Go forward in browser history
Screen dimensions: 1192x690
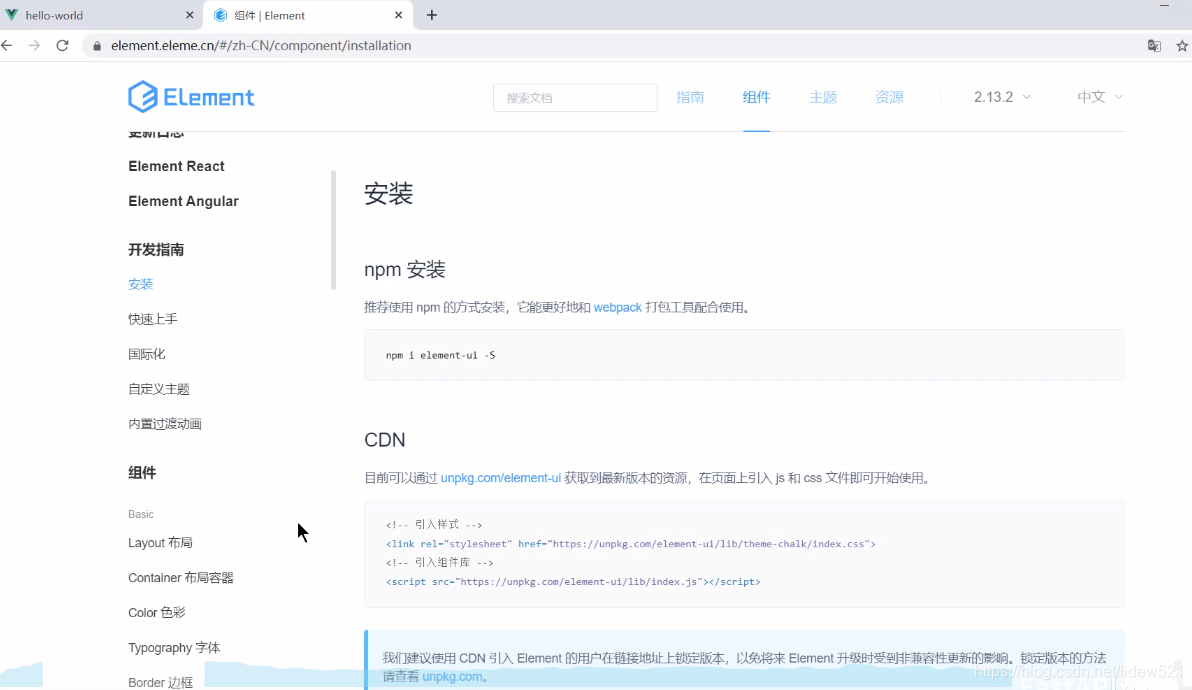coord(34,46)
